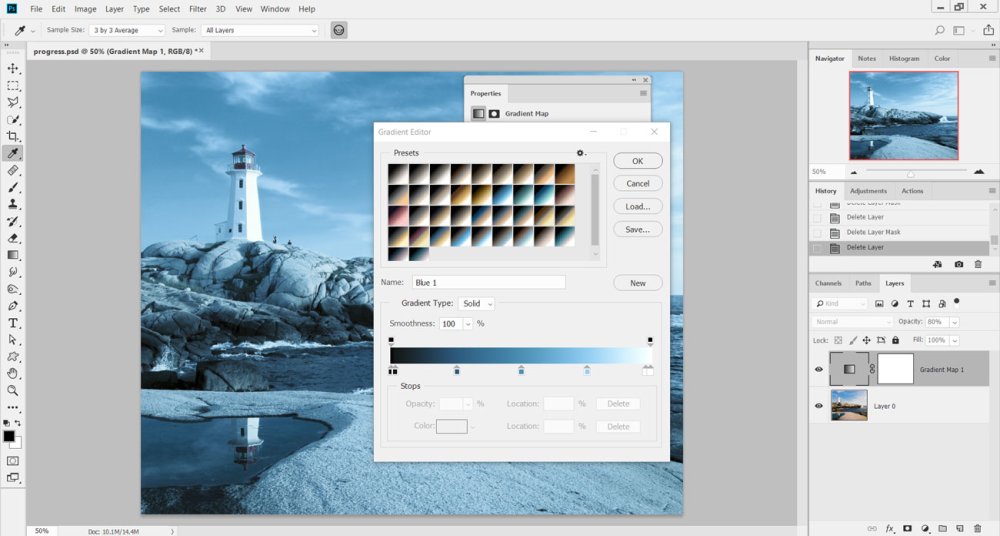Open the Sample All Layers dropdown
Viewport: 1000px width, 536px height.
tap(260, 30)
